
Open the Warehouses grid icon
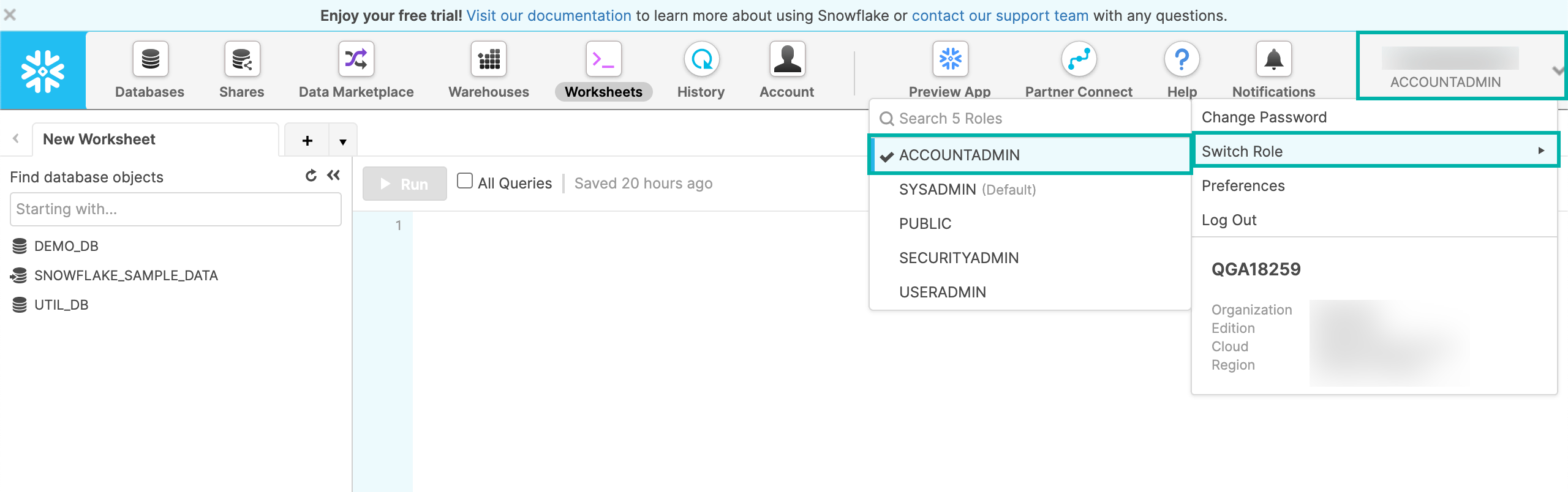point(488,59)
